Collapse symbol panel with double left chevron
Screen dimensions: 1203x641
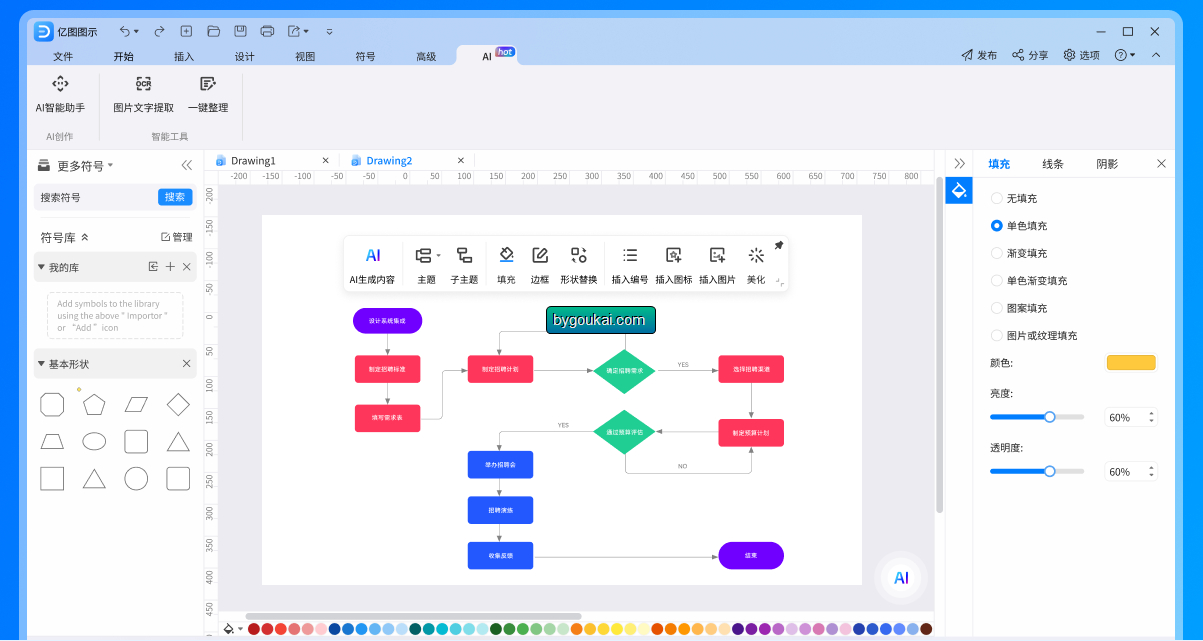186,166
